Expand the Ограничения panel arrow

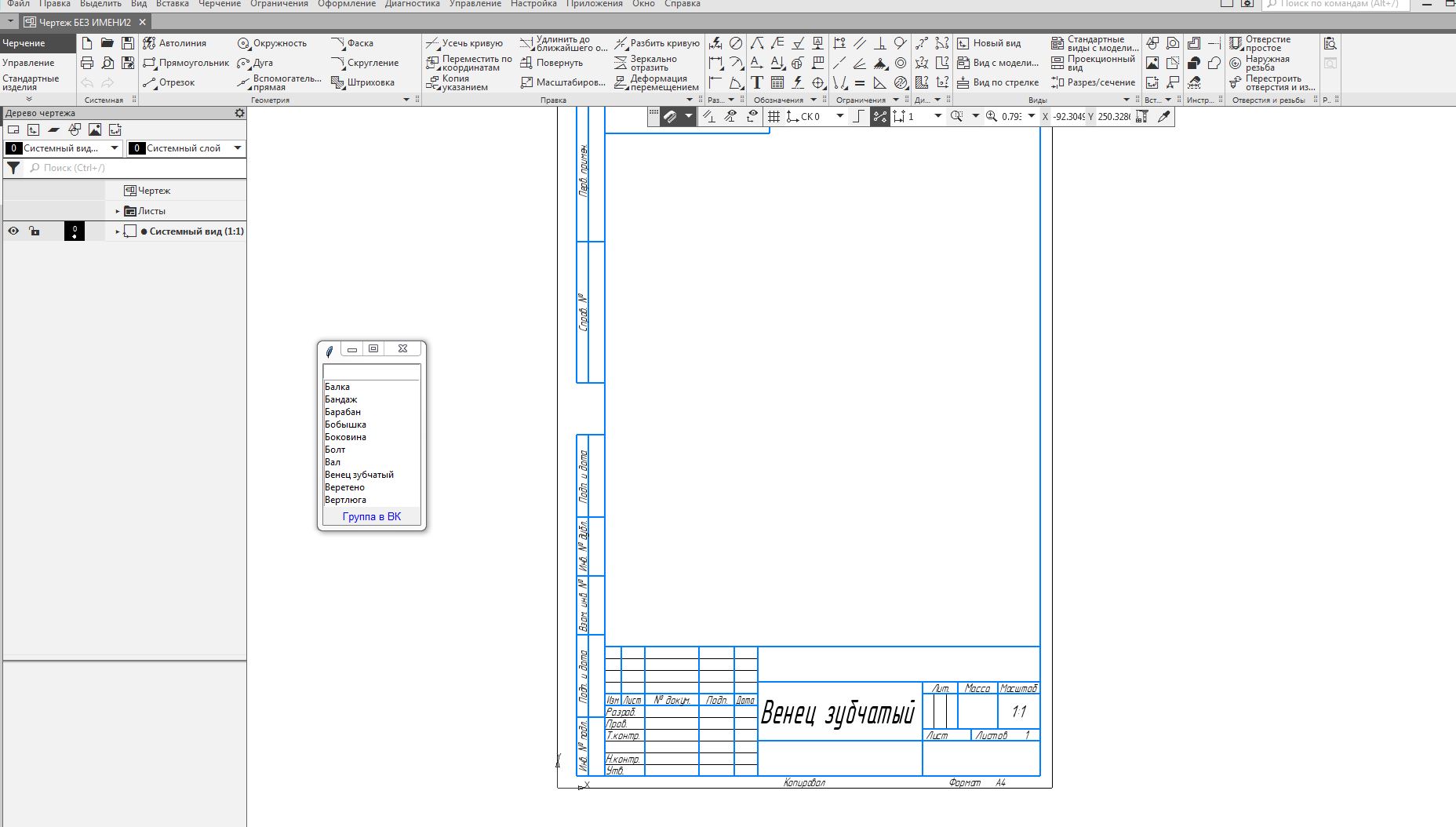[896, 100]
